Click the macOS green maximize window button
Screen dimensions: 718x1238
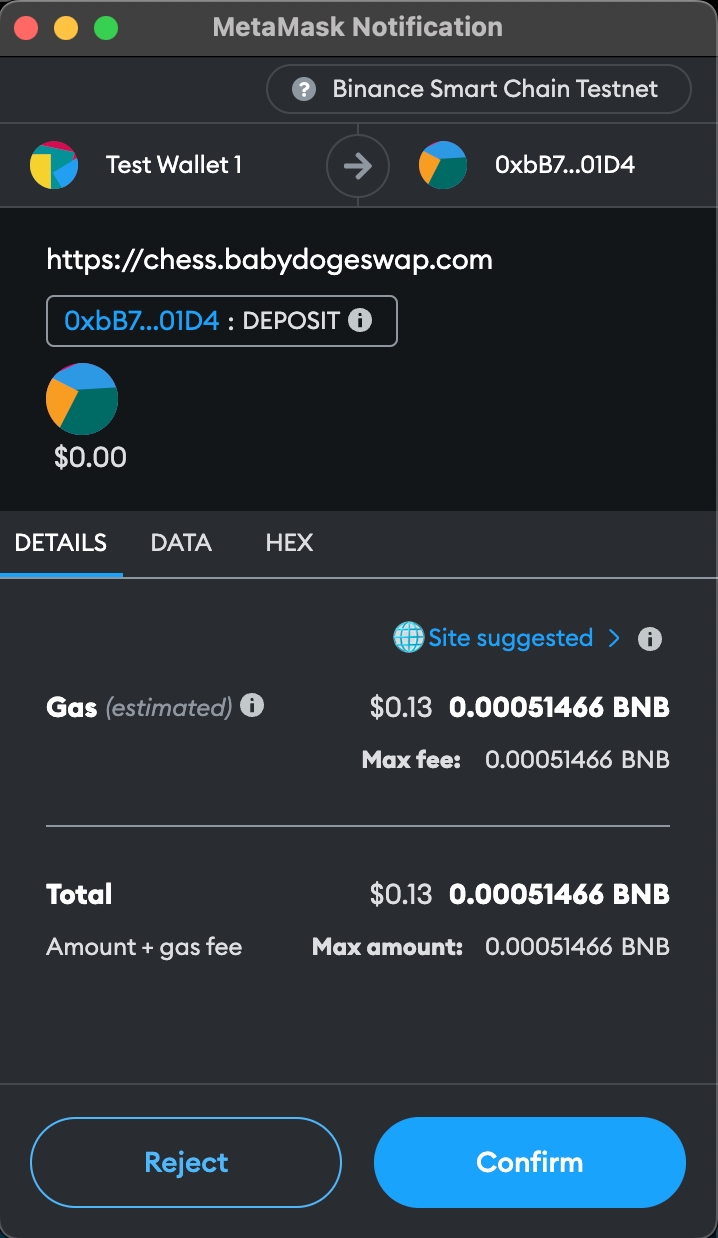point(106,28)
